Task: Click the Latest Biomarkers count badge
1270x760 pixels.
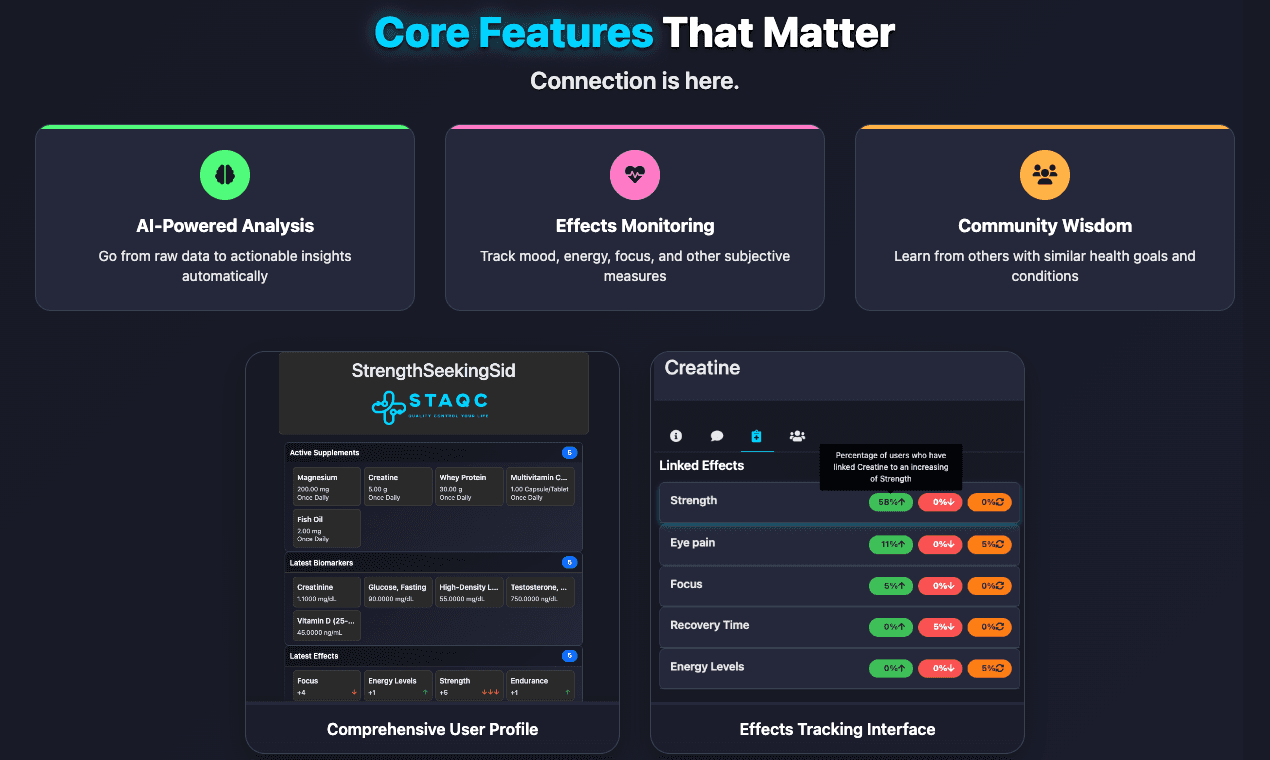Action: [x=569, y=563]
